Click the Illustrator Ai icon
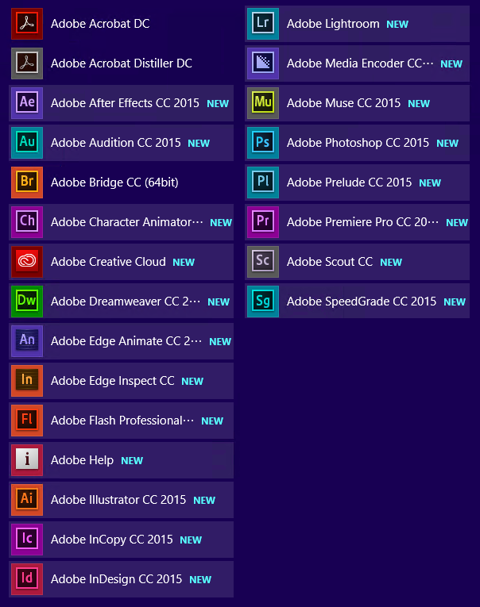The image size is (480, 607). 27,500
